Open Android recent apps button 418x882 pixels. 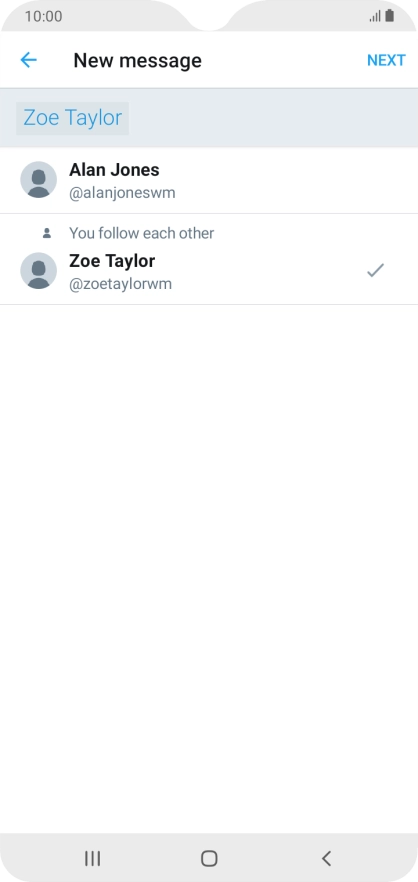click(x=92, y=858)
